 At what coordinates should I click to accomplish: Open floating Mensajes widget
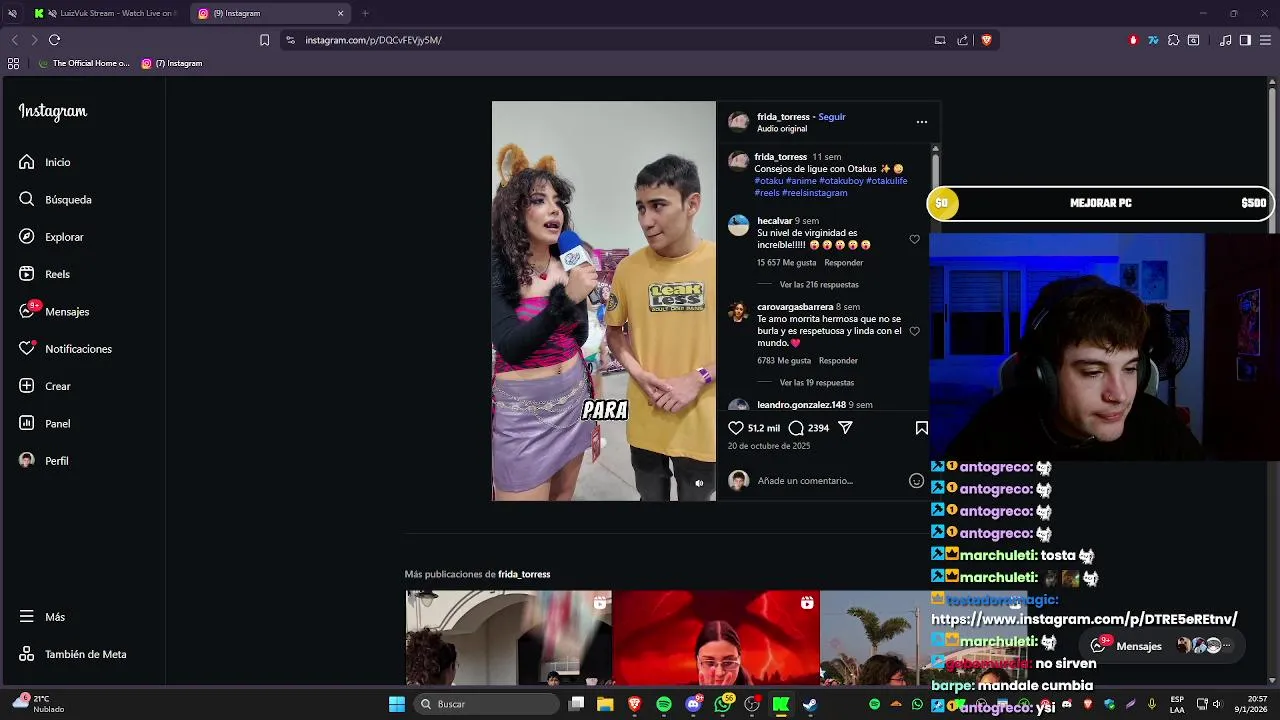click(x=1161, y=646)
